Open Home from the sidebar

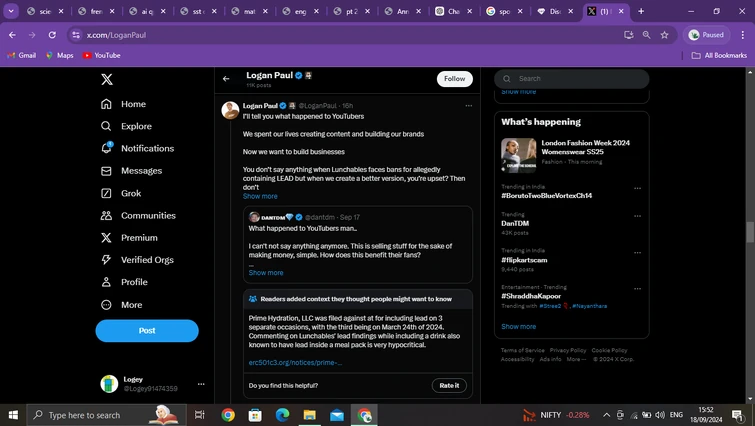click(x=123, y=104)
